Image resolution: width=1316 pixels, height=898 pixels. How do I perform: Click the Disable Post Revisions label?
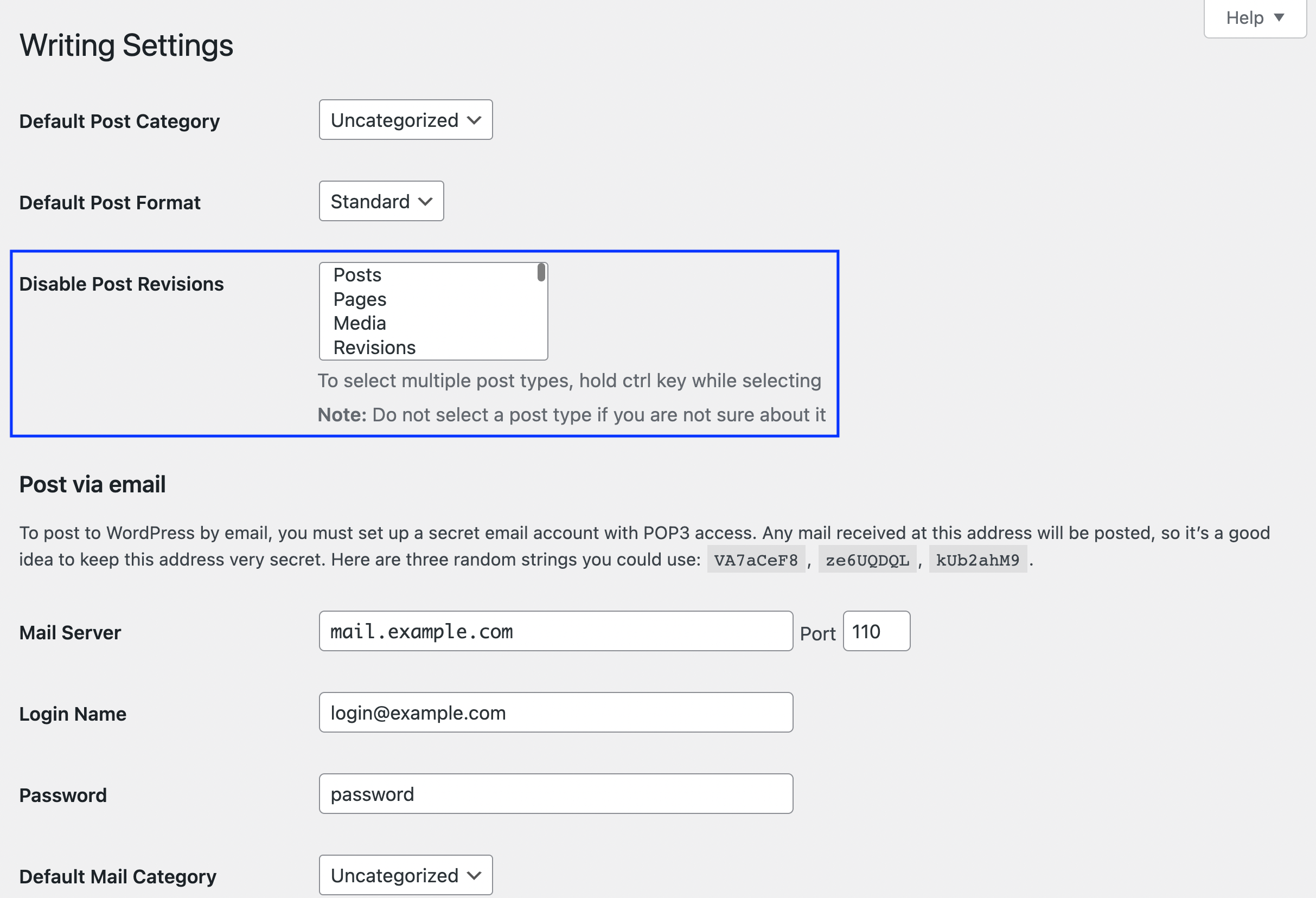[121, 284]
